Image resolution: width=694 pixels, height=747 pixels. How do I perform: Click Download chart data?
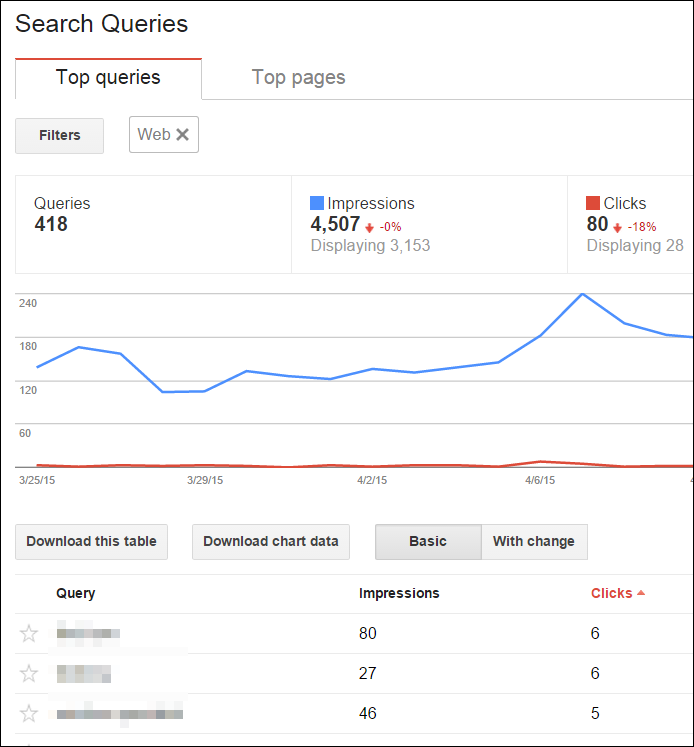click(271, 542)
